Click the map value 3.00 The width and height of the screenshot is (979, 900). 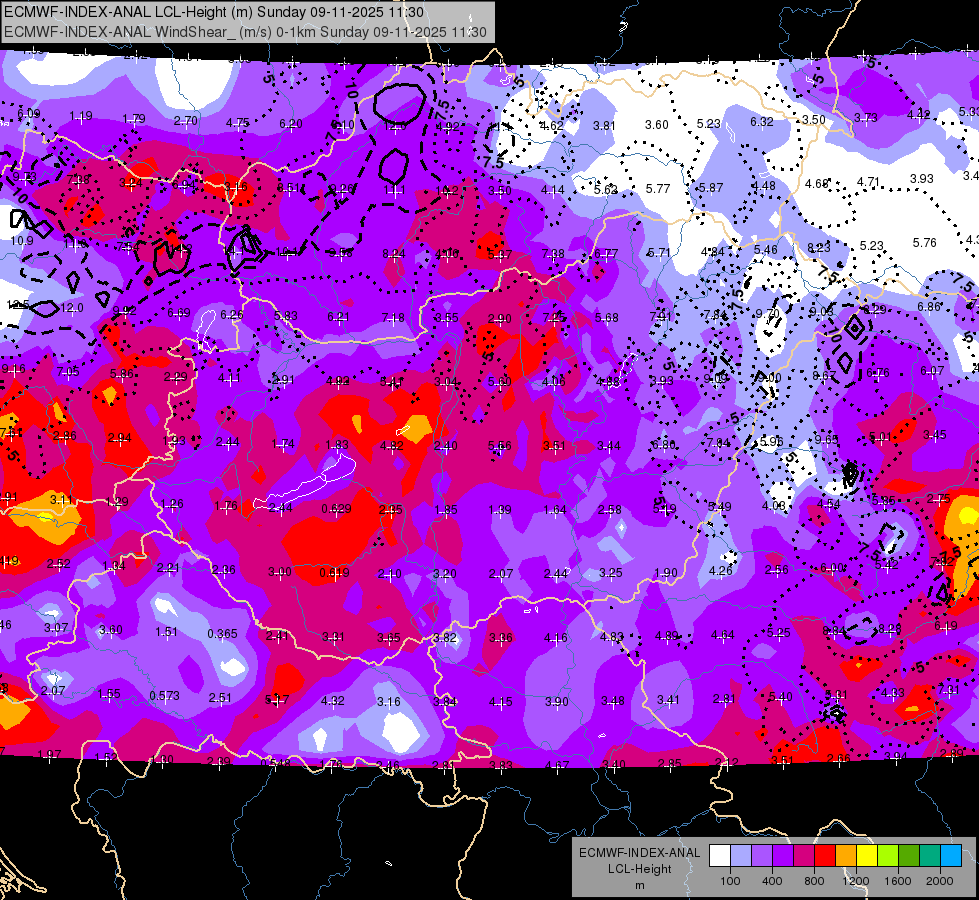point(280,572)
